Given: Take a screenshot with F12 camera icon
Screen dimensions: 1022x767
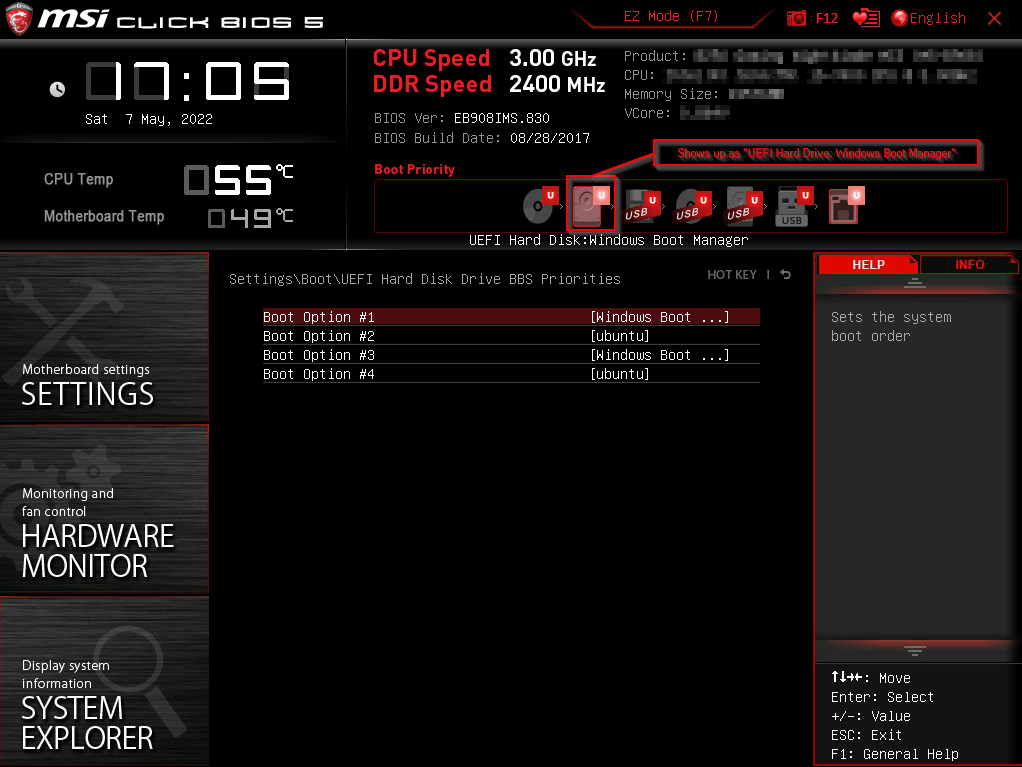Looking at the screenshot, I should [x=796, y=18].
